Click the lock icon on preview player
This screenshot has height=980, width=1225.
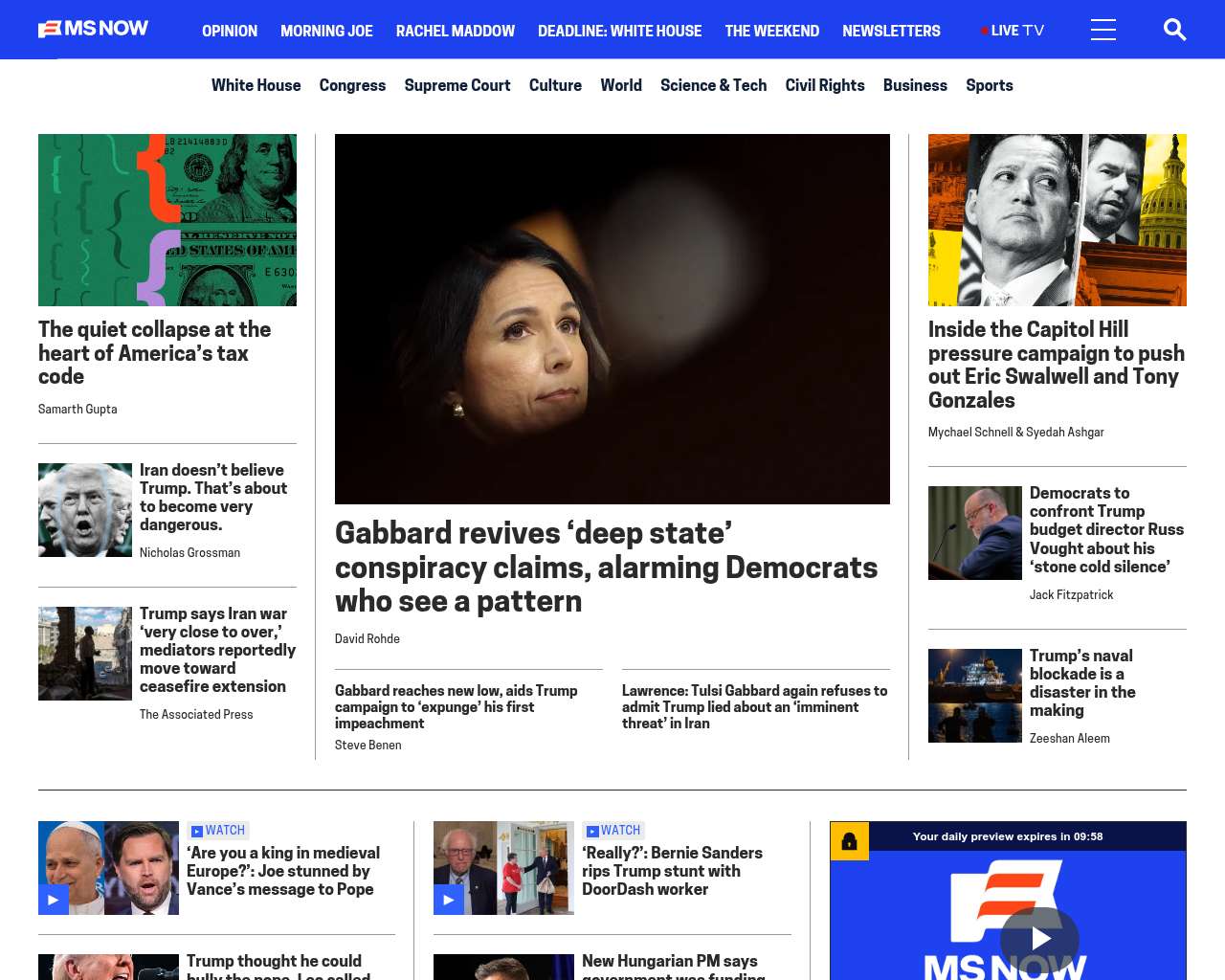[x=849, y=841]
